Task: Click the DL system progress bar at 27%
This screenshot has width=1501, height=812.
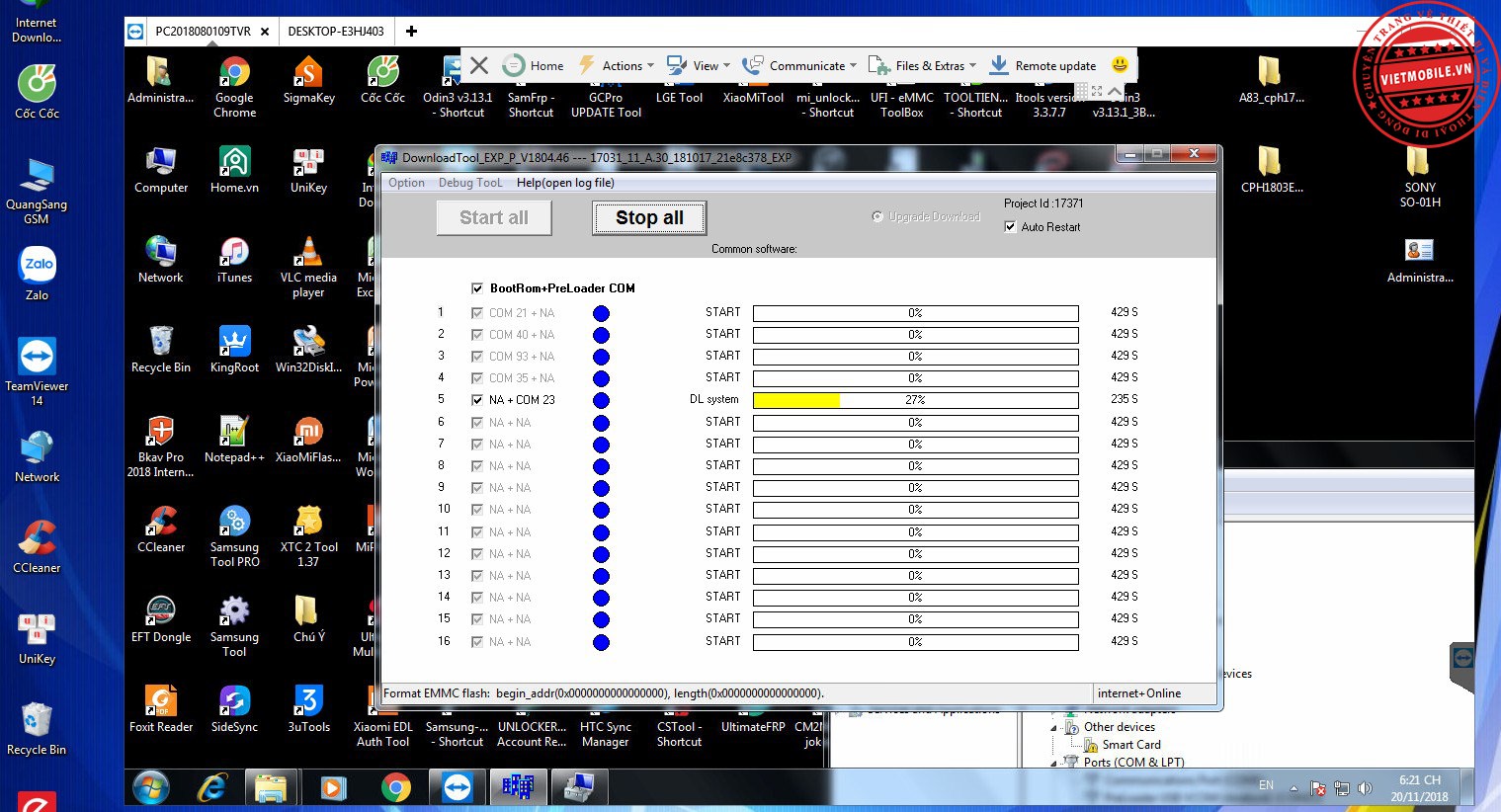Action: [915, 400]
